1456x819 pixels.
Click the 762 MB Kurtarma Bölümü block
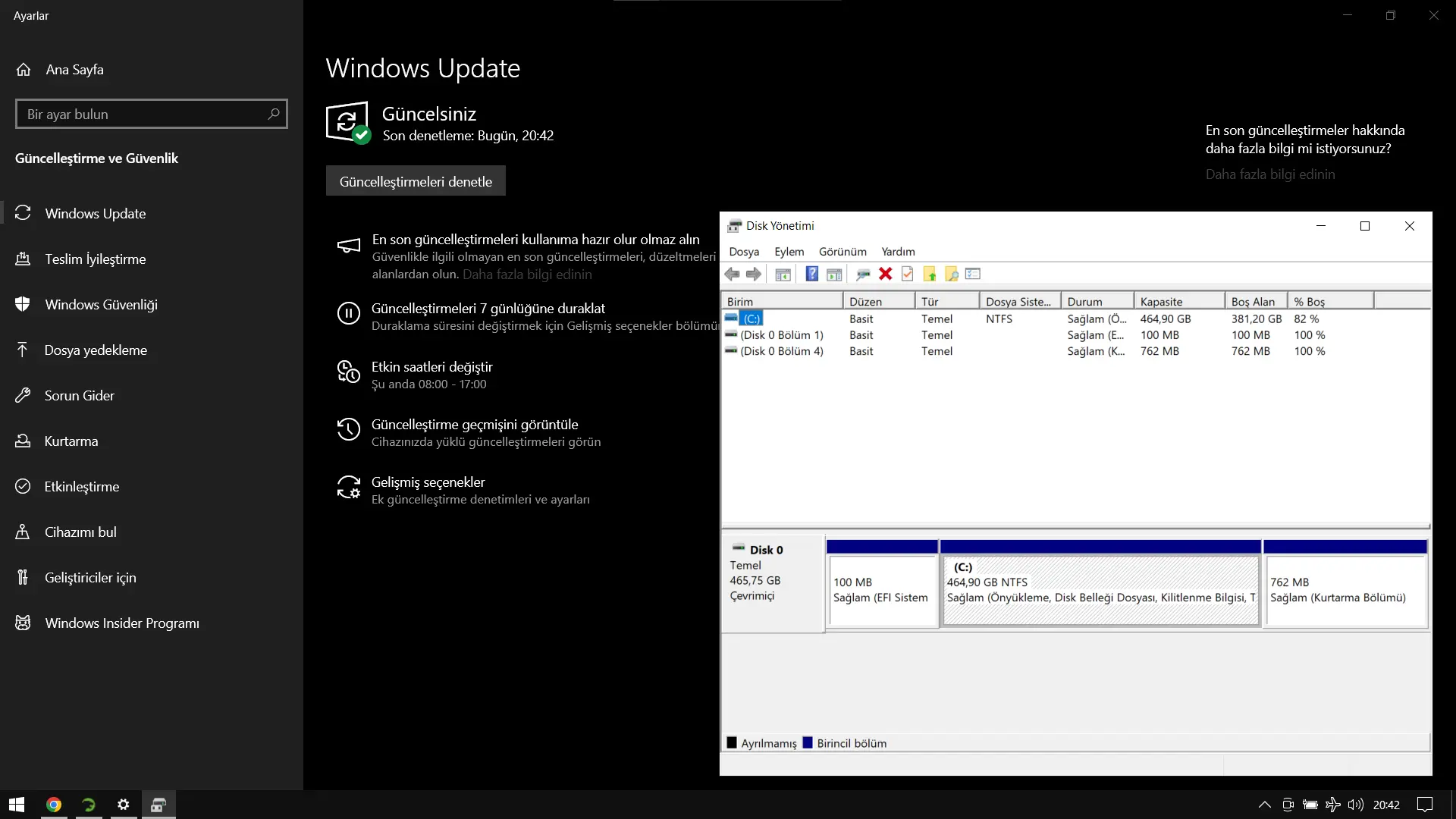(1346, 584)
